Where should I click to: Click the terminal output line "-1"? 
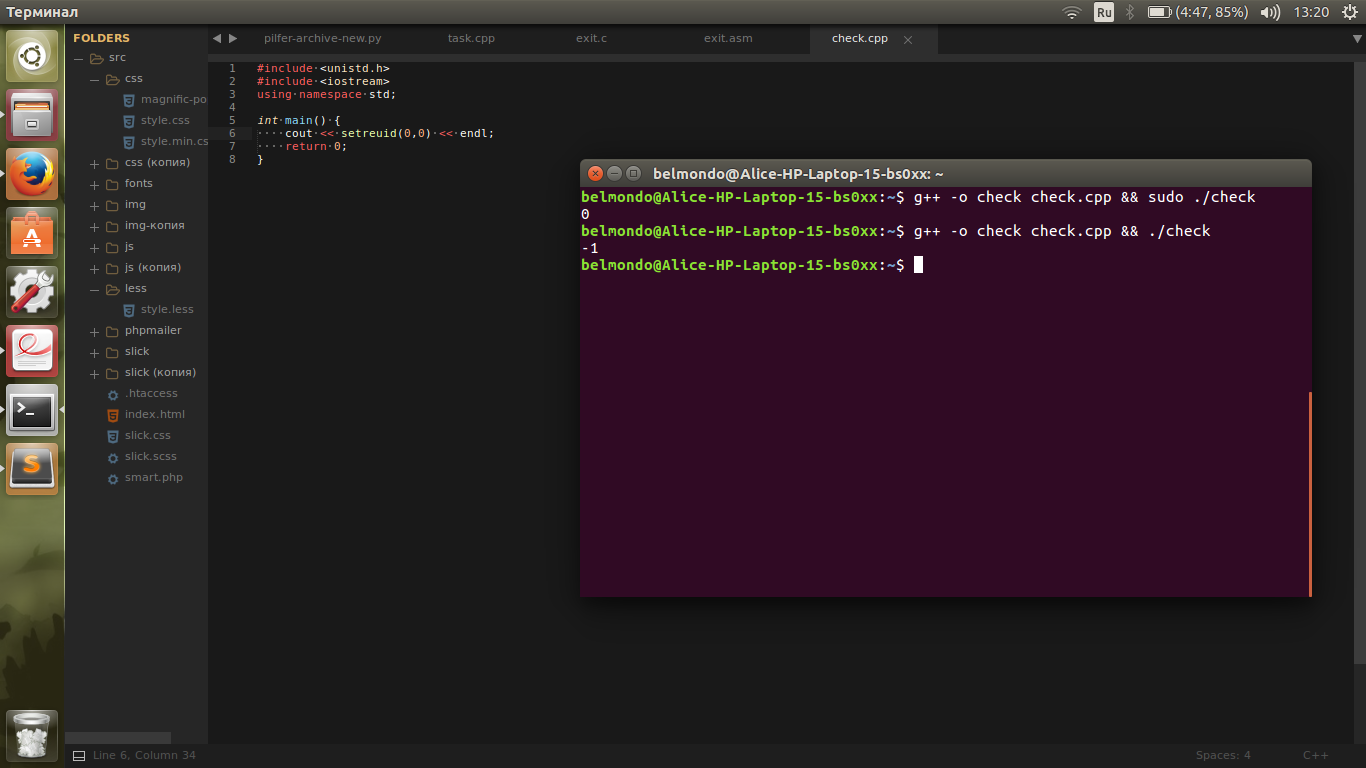point(590,248)
